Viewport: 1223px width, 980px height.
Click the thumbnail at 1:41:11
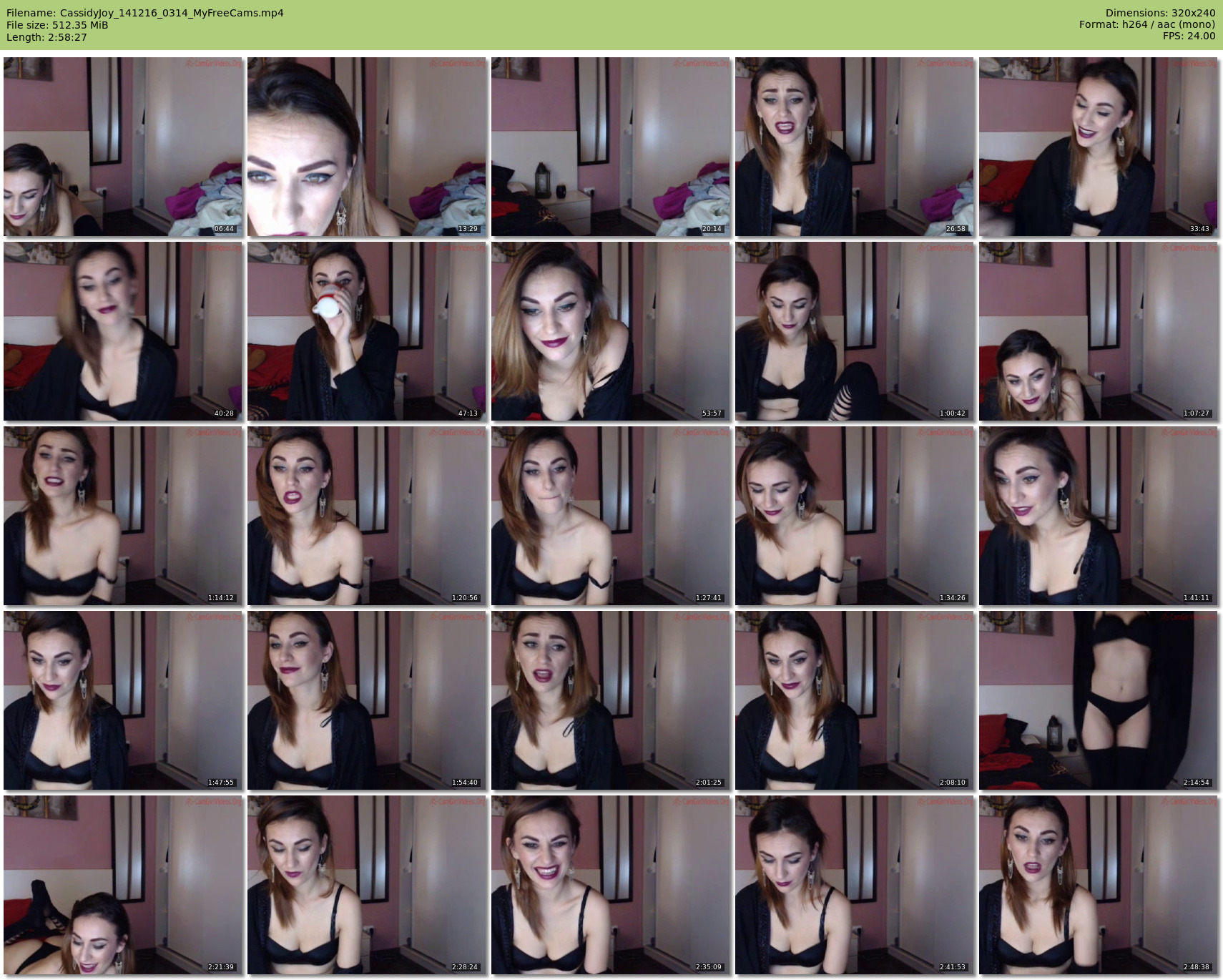pyautogui.click(x=1099, y=516)
